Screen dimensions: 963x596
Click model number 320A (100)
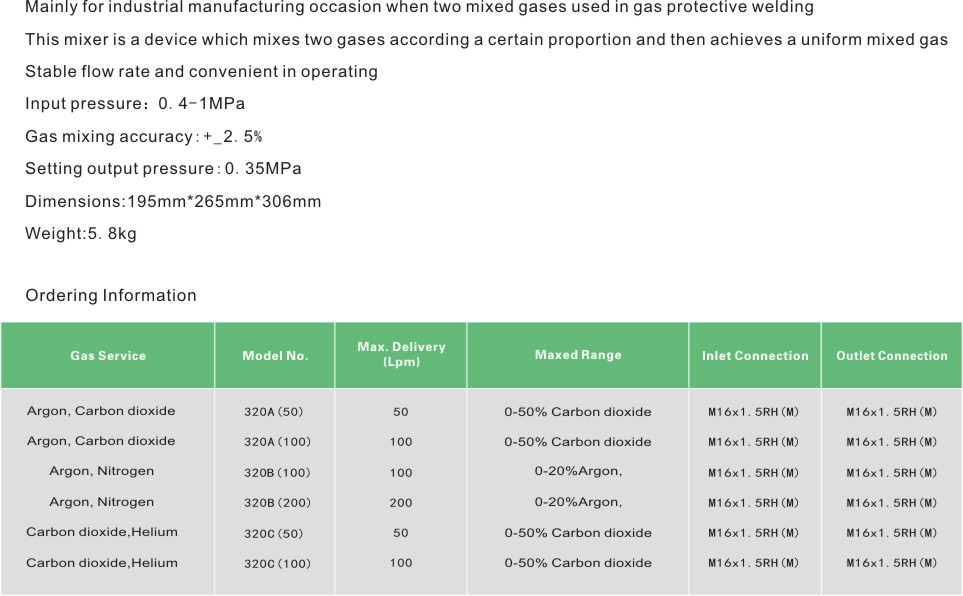pyautogui.click(x=277, y=442)
